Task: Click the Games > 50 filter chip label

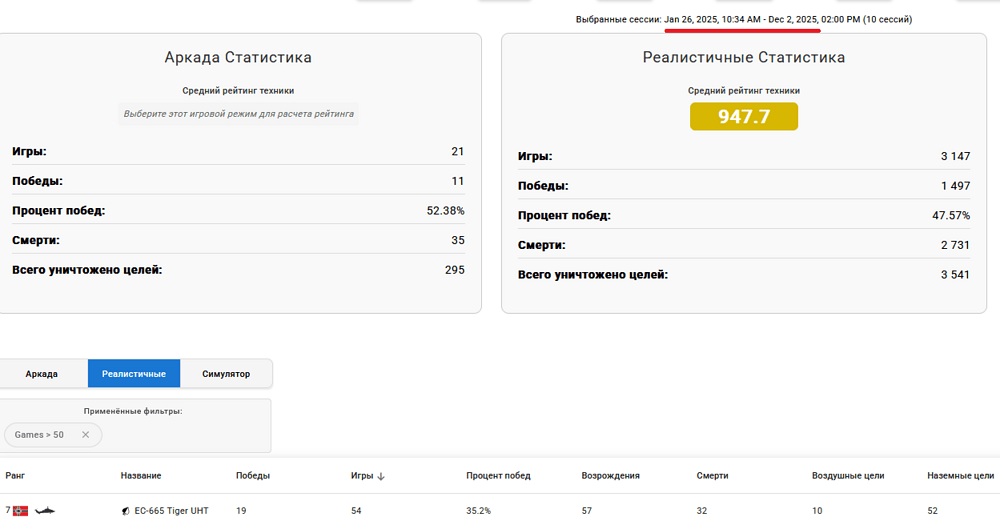Action: pos(40,435)
